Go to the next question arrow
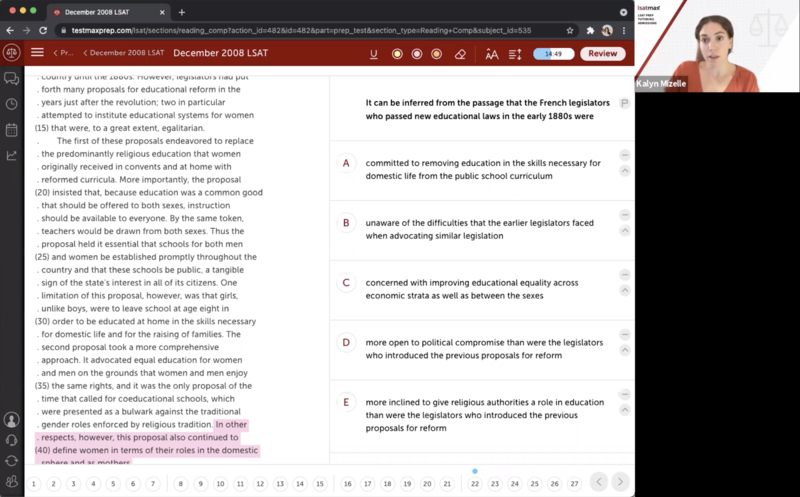Viewport: 800px width, 497px height. [x=620, y=482]
